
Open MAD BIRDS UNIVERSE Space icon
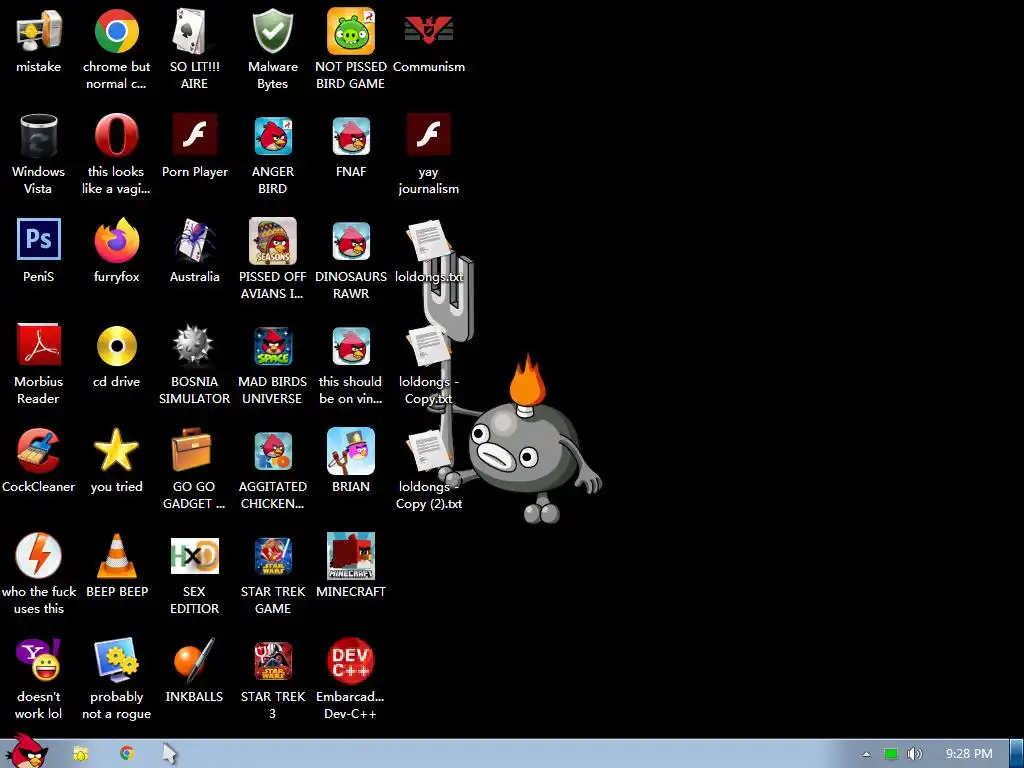pyautogui.click(x=272, y=345)
